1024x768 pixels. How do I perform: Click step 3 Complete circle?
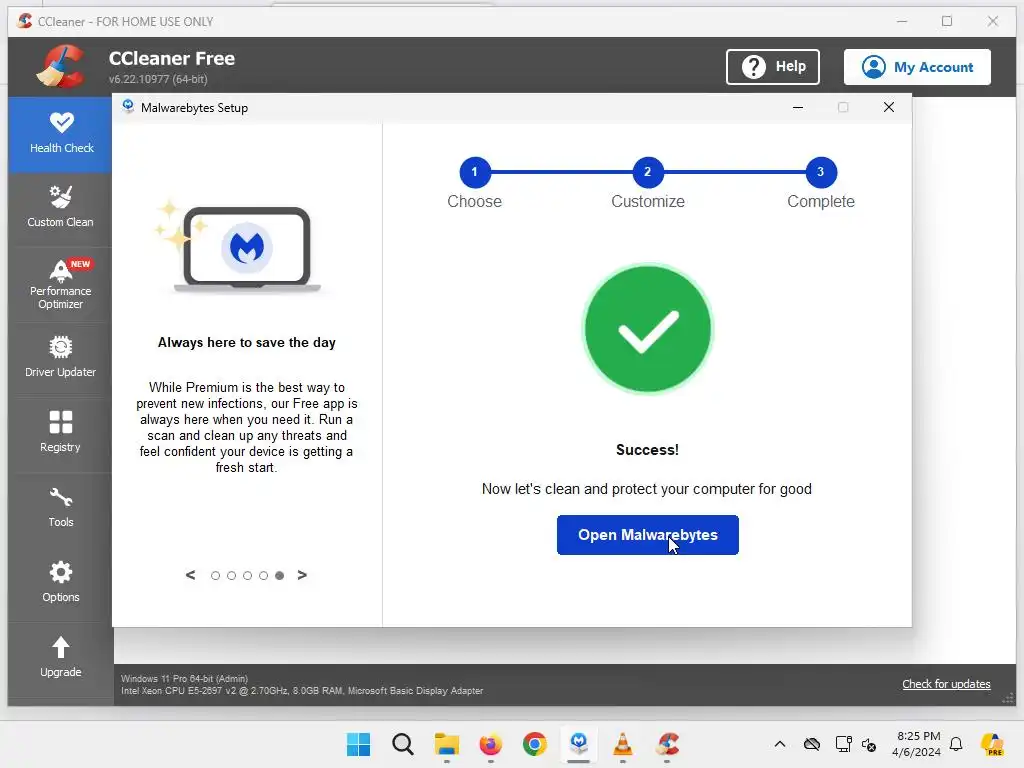(x=821, y=172)
